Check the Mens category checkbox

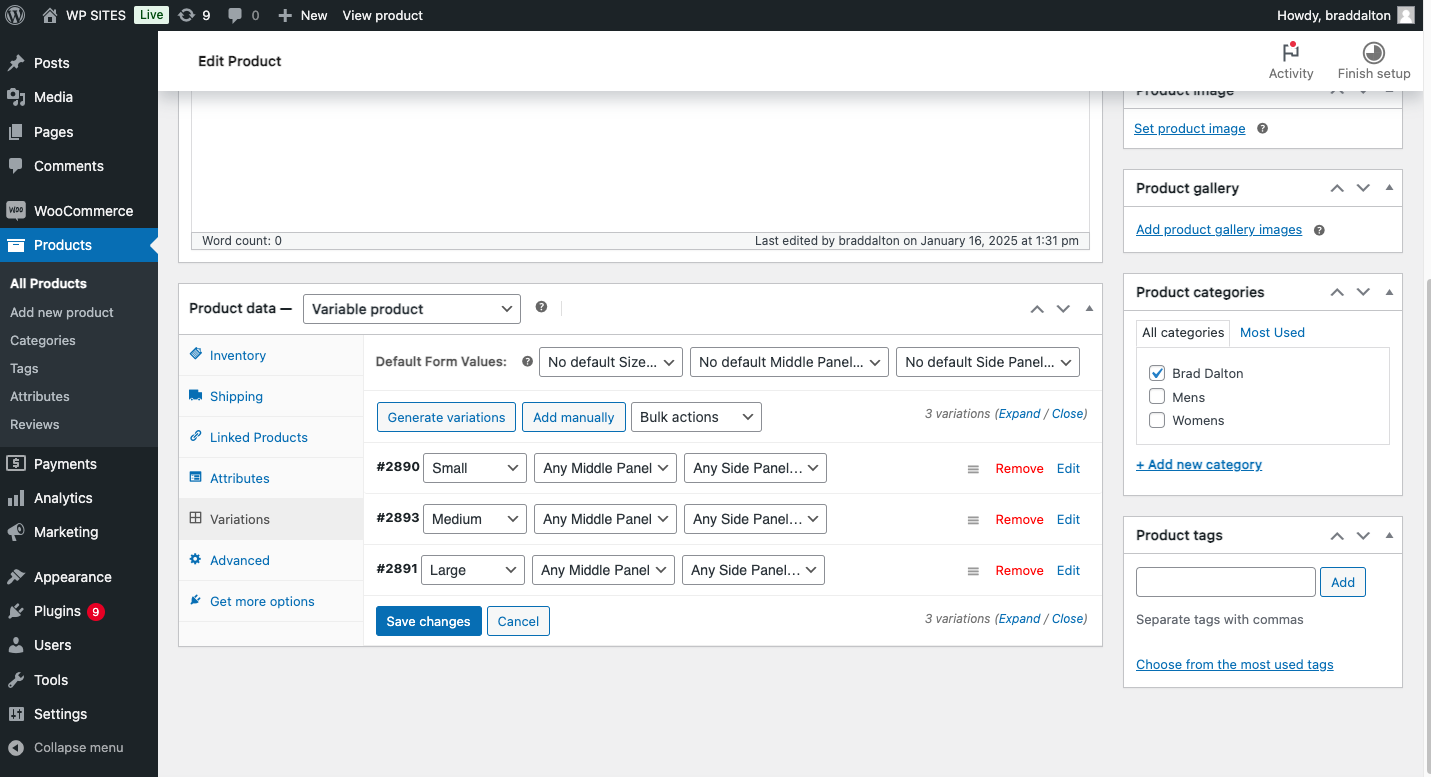click(x=1157, y=397)
